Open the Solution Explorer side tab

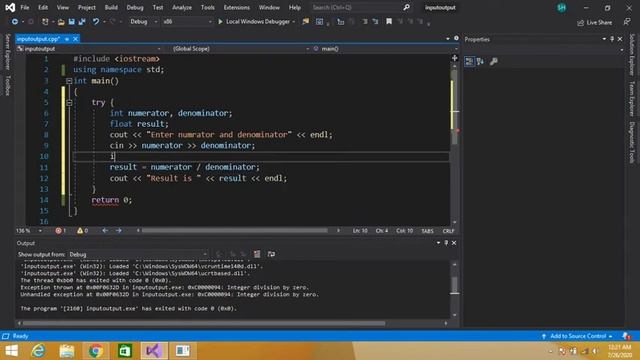[x=632, y=54]
